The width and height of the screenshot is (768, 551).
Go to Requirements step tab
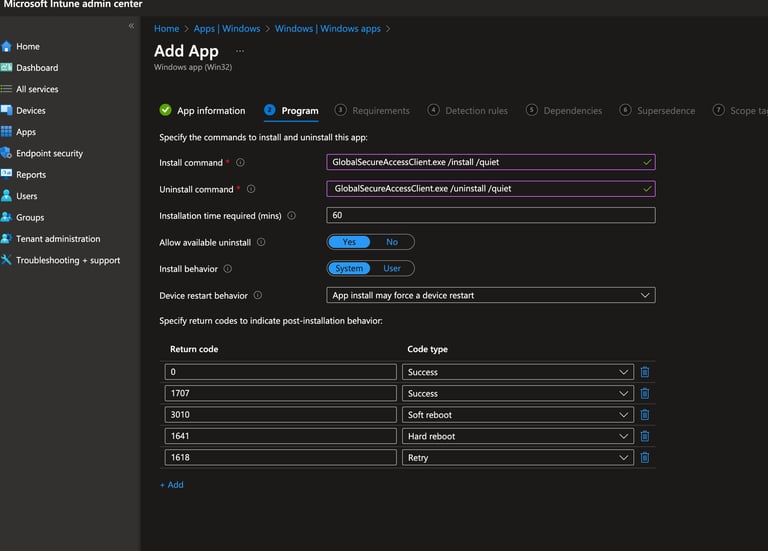372,111
